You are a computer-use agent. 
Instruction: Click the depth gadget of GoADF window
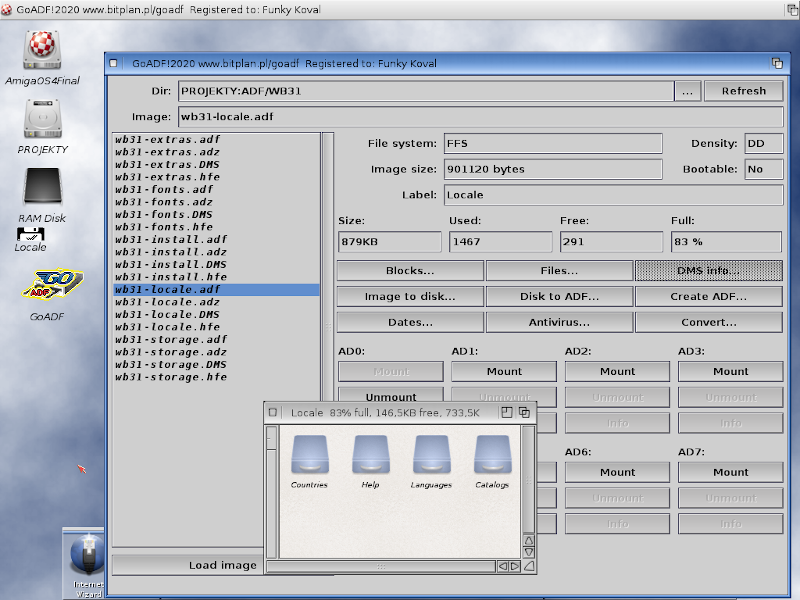tap(777, 63)
